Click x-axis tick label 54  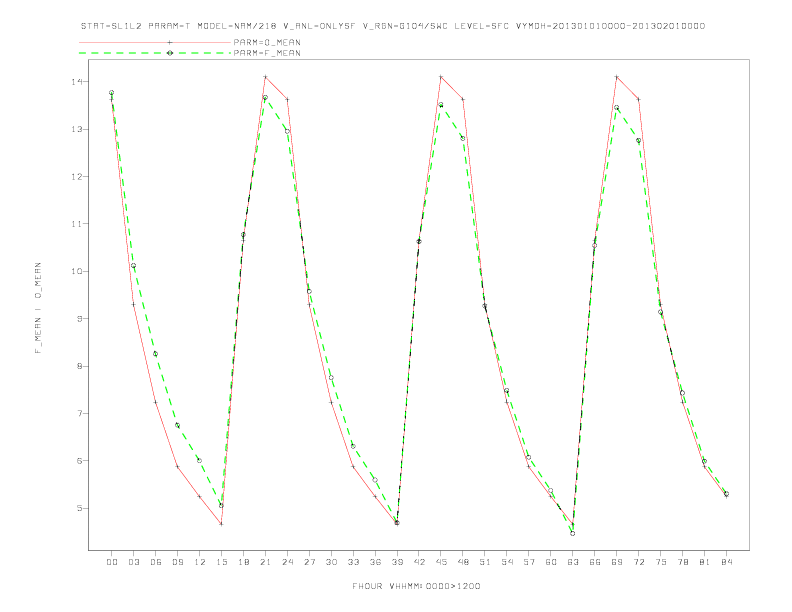pyautogui.click(x=507, y=562)
